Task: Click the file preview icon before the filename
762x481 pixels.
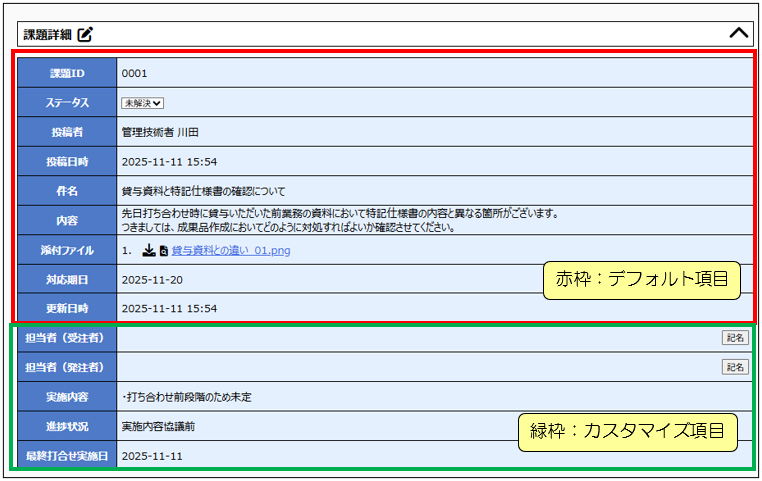Action: (163, 250)
